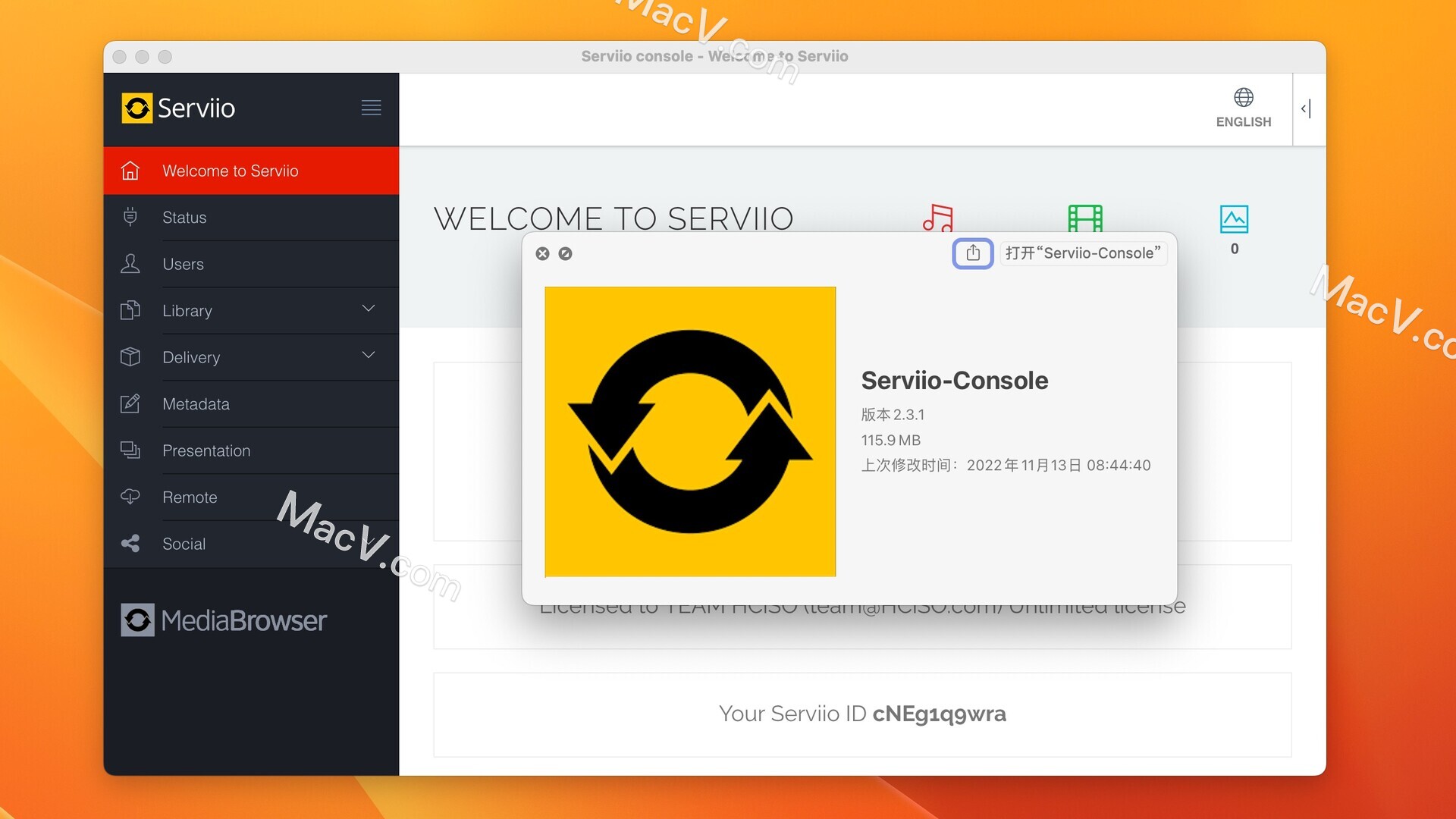Open the Library menu item
This screenshot has height=819, width=1456.
pos(251,311)
